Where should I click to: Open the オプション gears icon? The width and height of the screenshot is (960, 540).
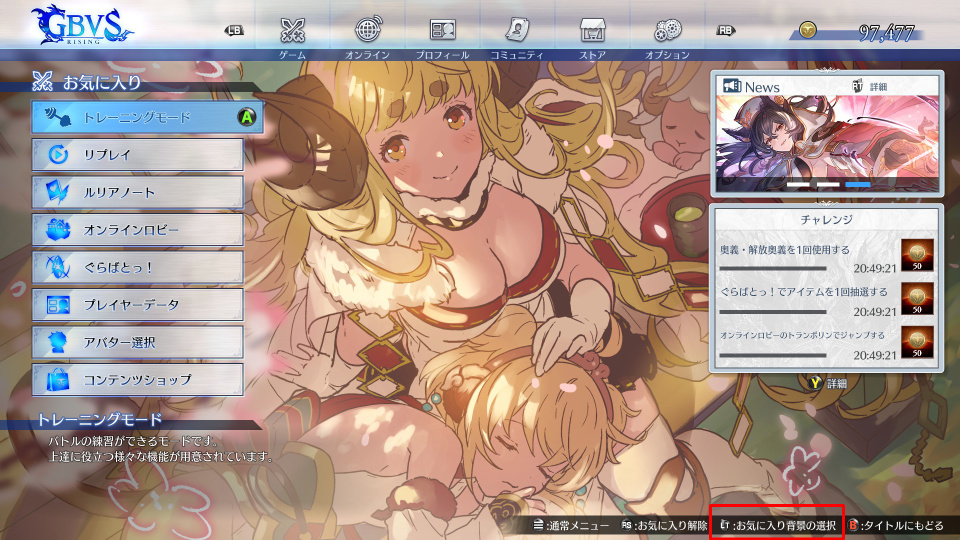click(x=667, y=30)
